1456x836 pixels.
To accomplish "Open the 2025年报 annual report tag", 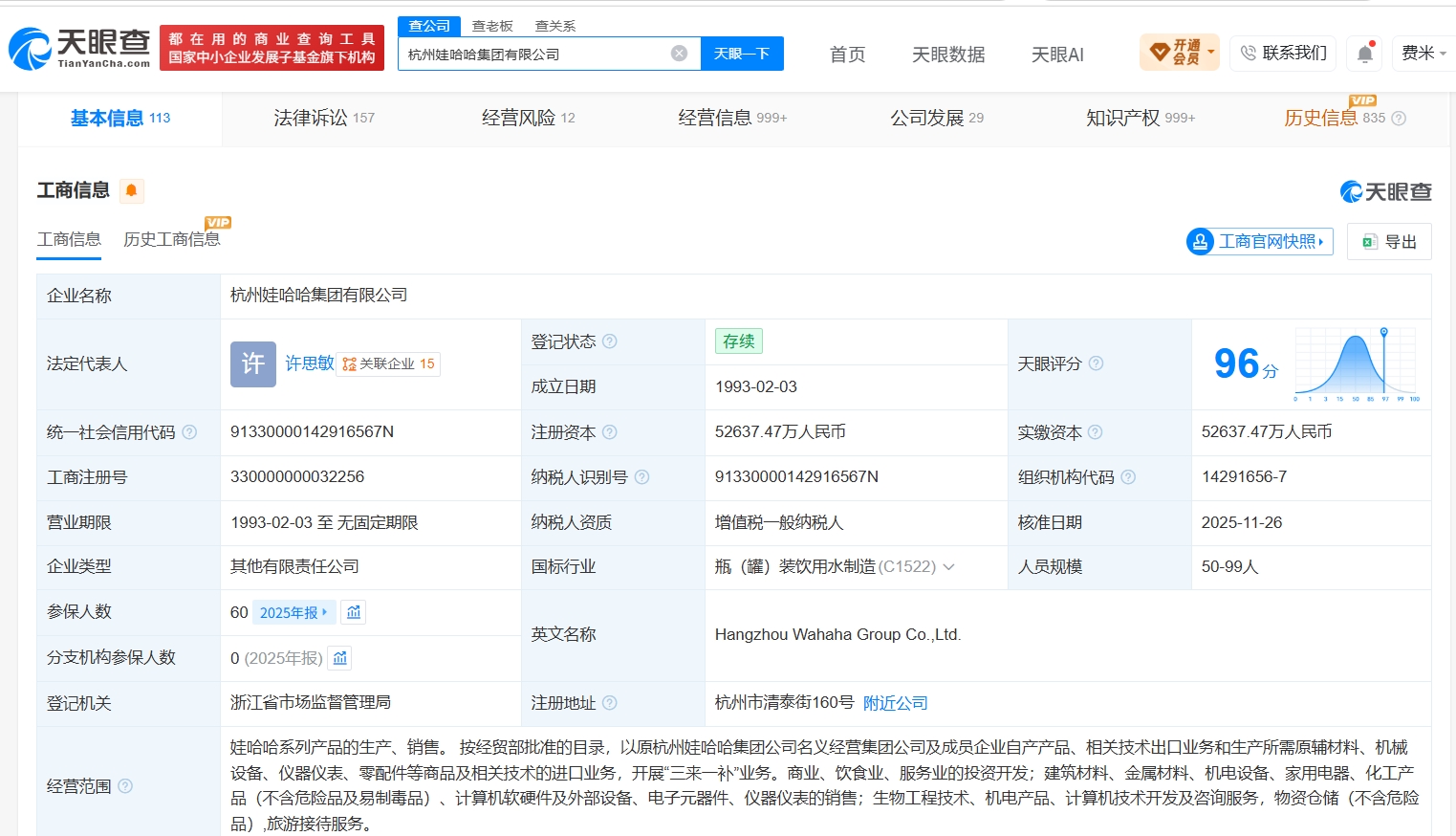I will tap(293, 612).
